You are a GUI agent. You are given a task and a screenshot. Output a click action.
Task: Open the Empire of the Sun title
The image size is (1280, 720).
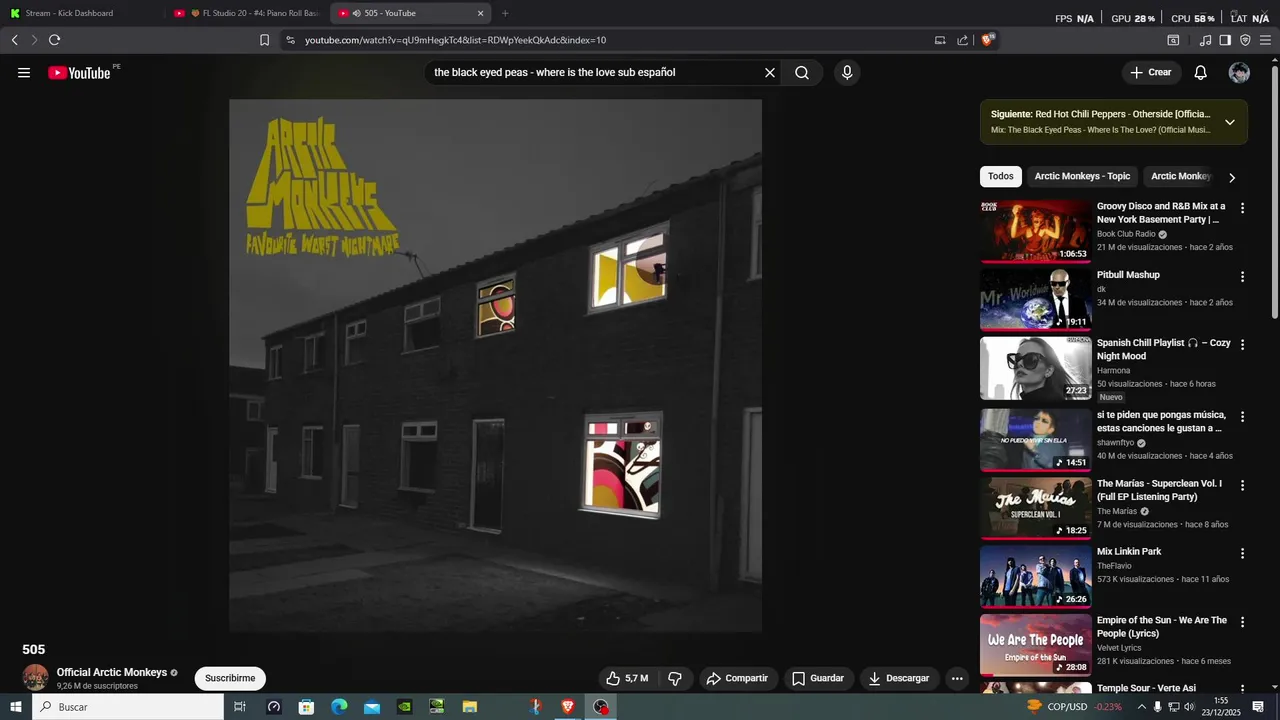tap(1162, 627)
